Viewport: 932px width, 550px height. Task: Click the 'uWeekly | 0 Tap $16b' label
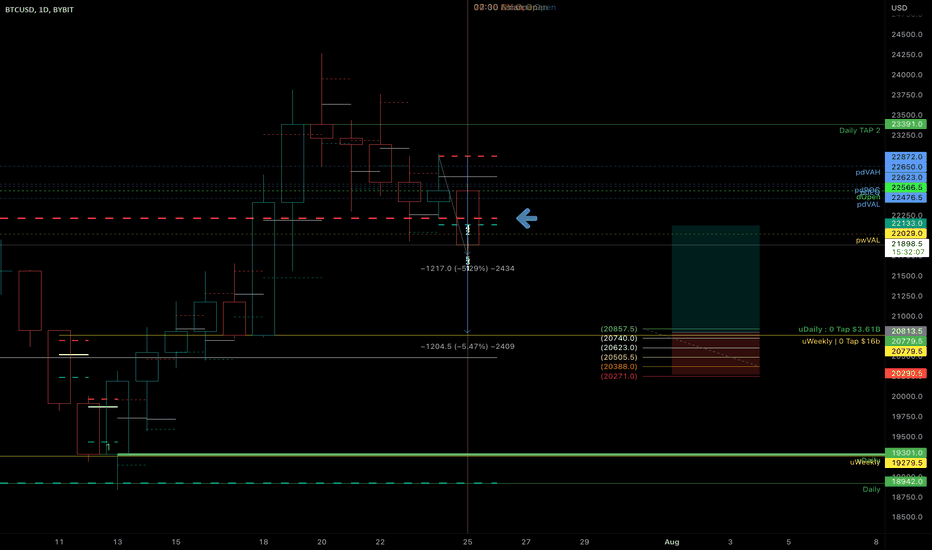pyautogui.click(x=840, y=341)
